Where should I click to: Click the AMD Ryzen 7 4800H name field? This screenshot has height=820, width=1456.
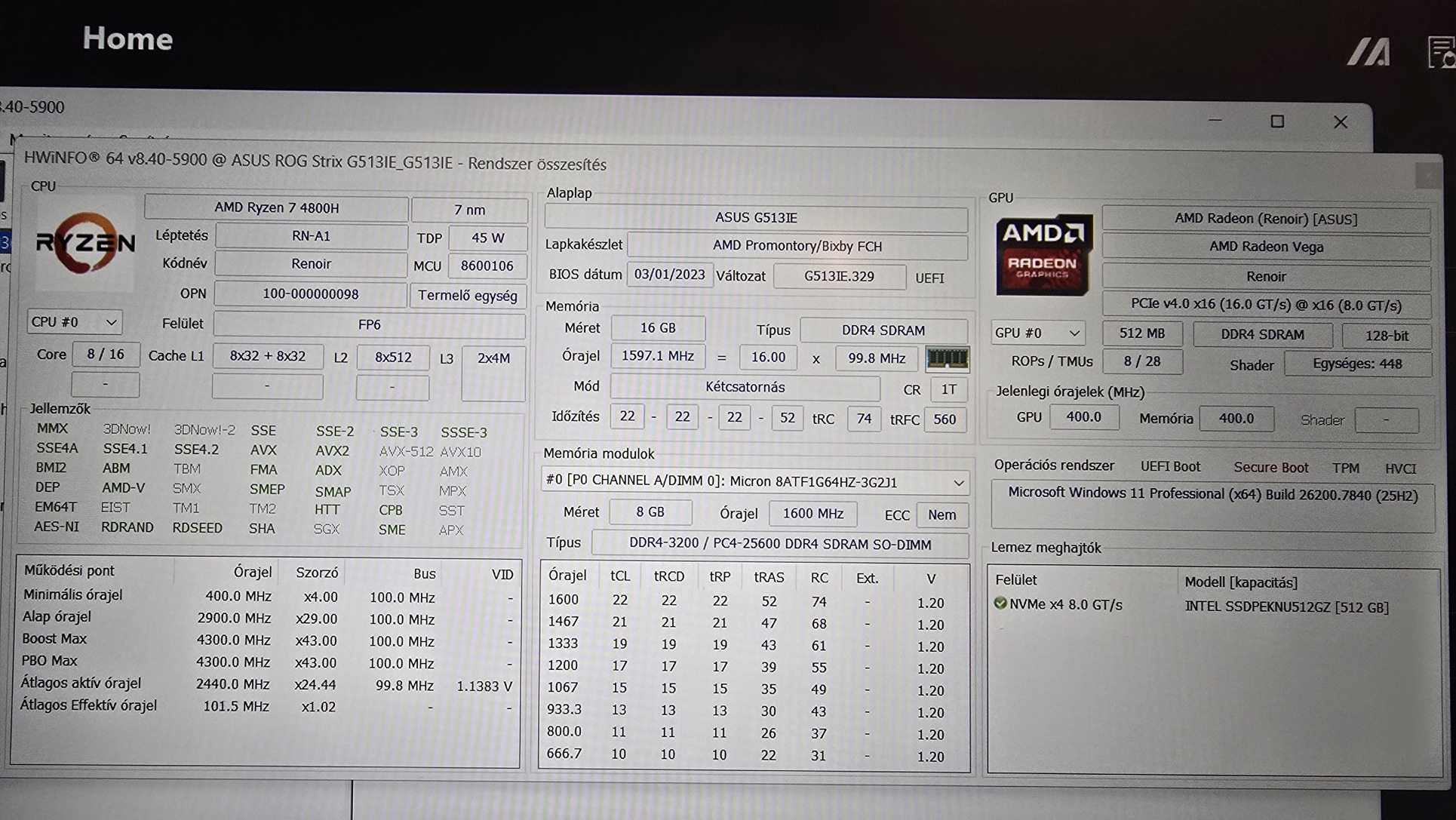coord(276,207)
